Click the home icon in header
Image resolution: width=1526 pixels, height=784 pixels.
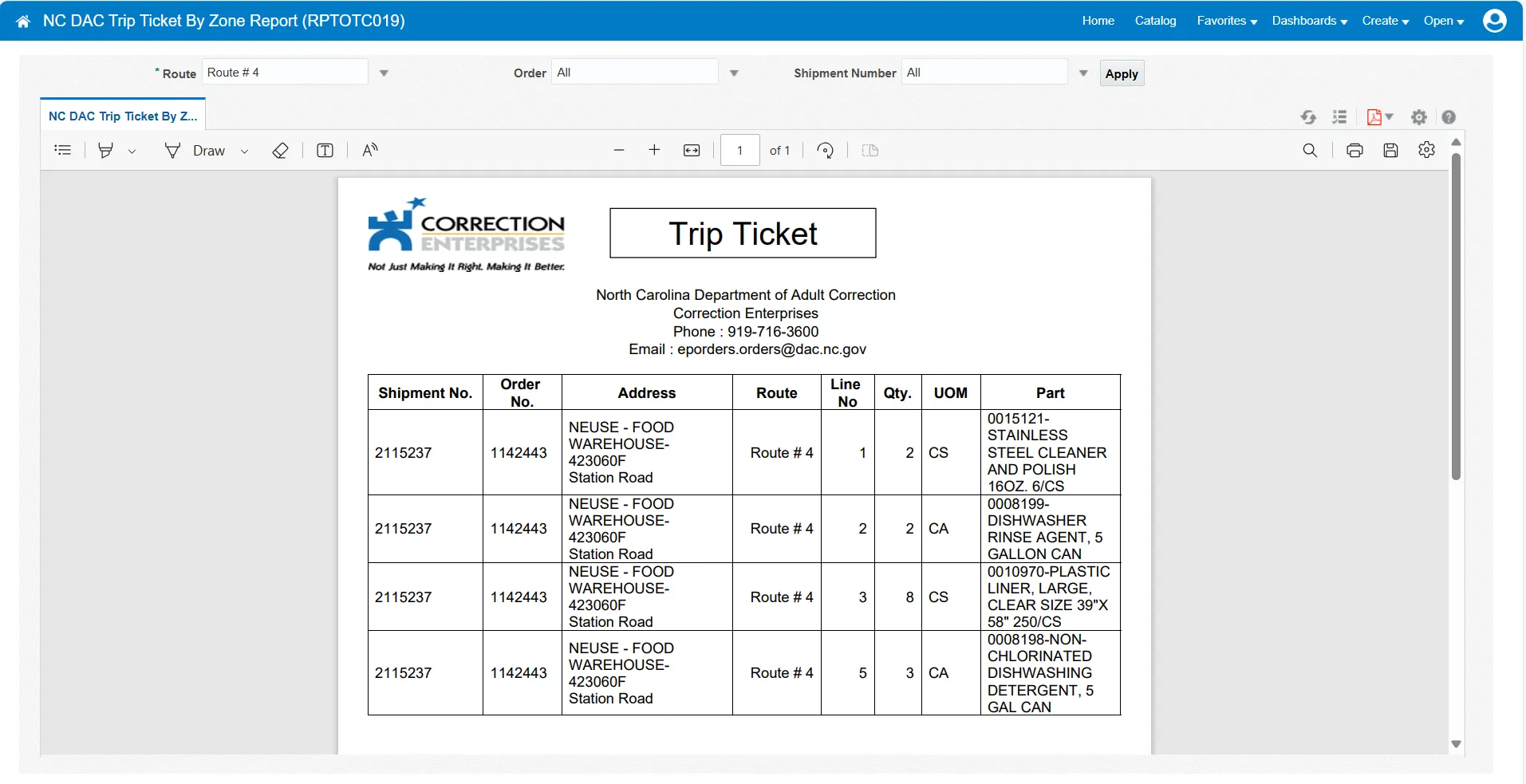click(23, 22)
